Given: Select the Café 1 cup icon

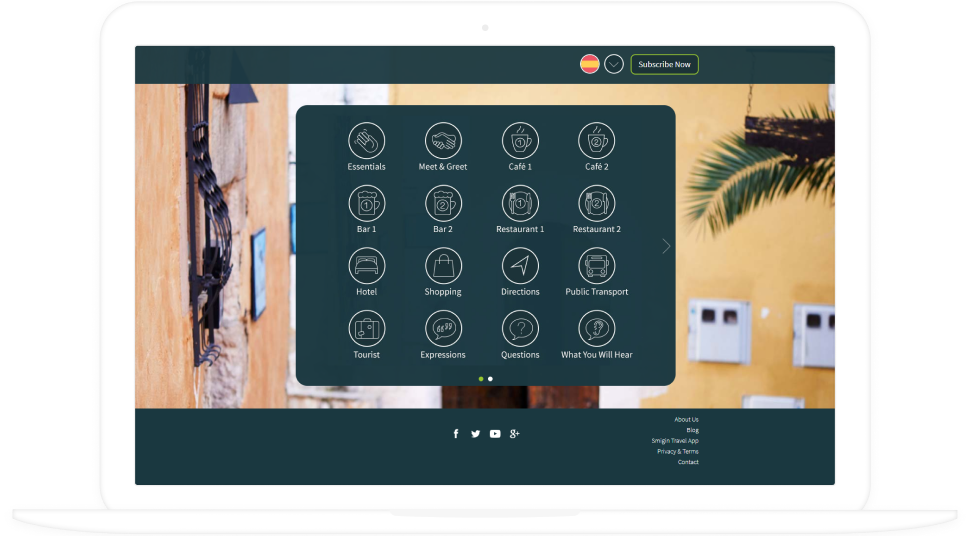Looking at the screenshot, I should (520, 140).
